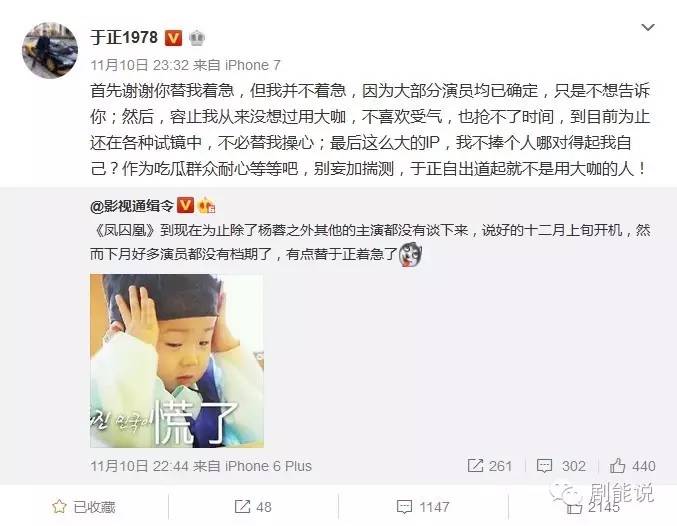Screen dimensions: 677x526
Task: Toggle the 已收藏 favorite star
Action: (x=84, y=507)
